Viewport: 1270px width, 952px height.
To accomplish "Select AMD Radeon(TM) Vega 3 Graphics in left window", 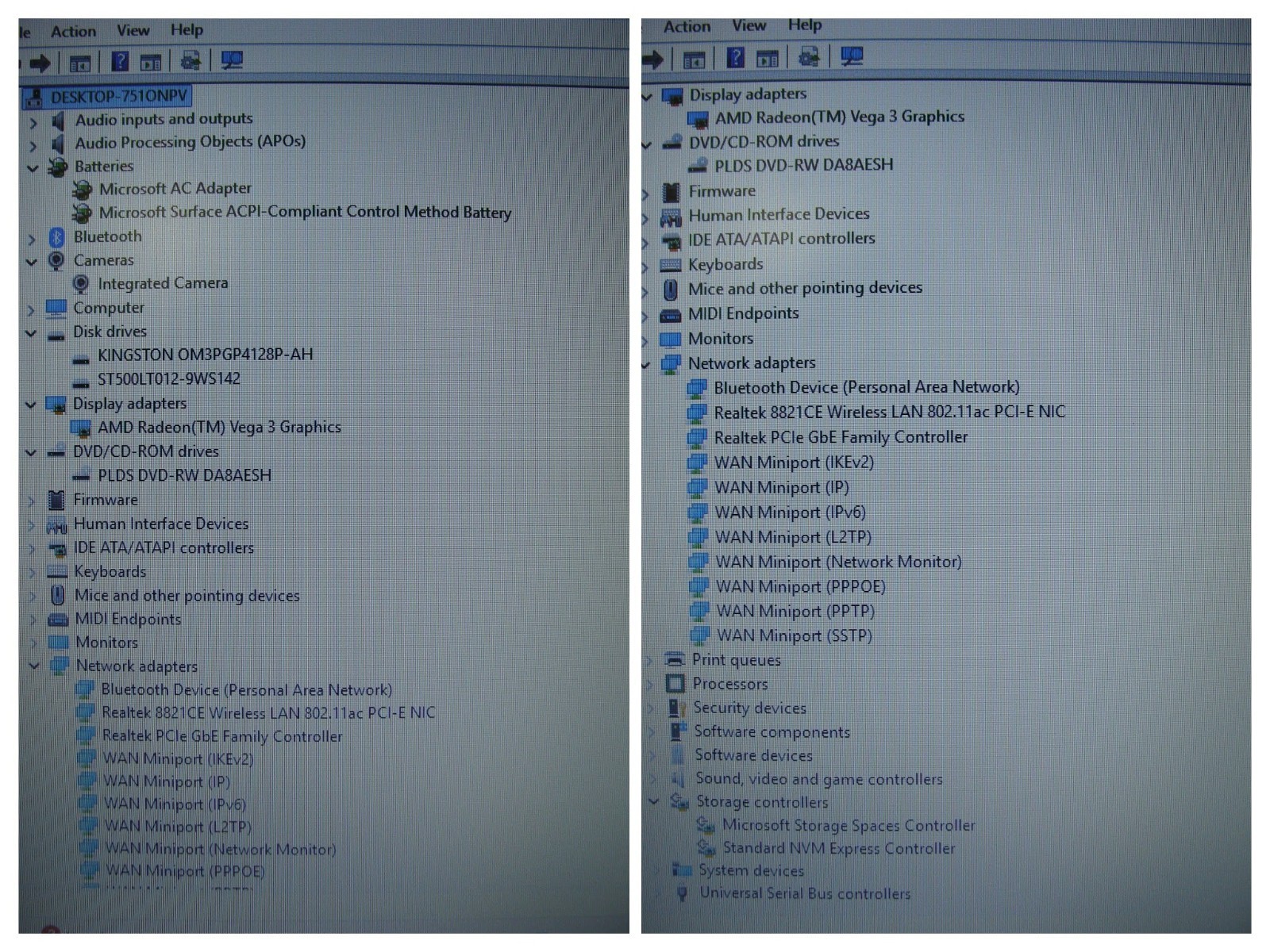I will point(219,428).
